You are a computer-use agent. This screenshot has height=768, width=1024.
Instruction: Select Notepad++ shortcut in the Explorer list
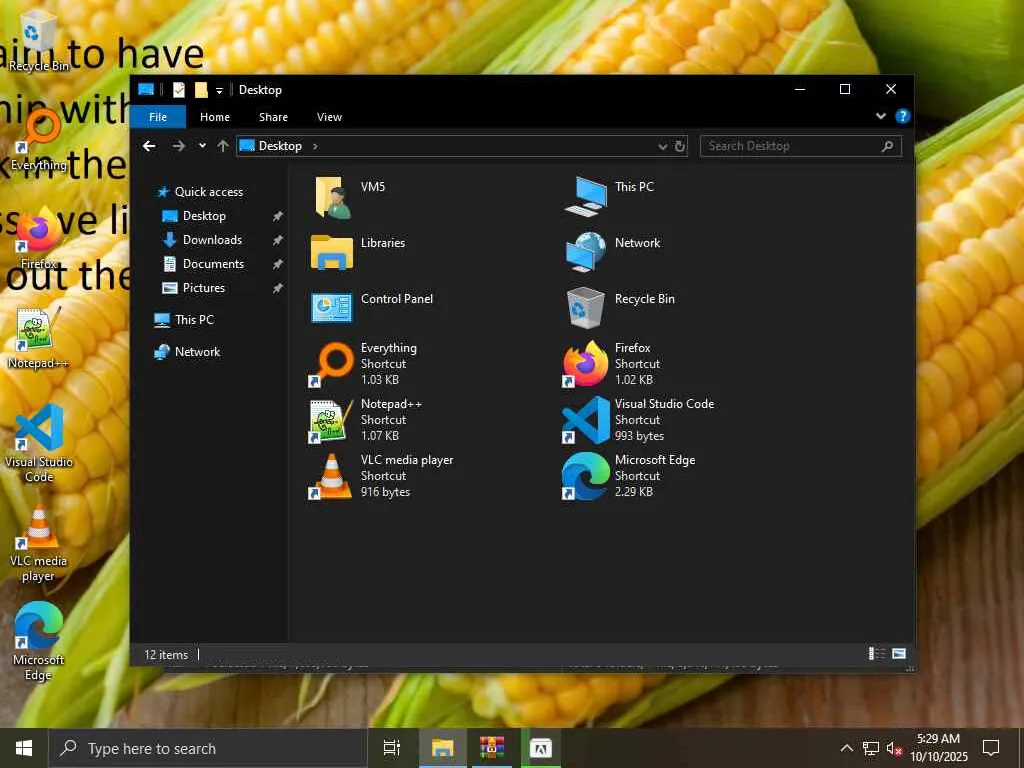(366, 420)
